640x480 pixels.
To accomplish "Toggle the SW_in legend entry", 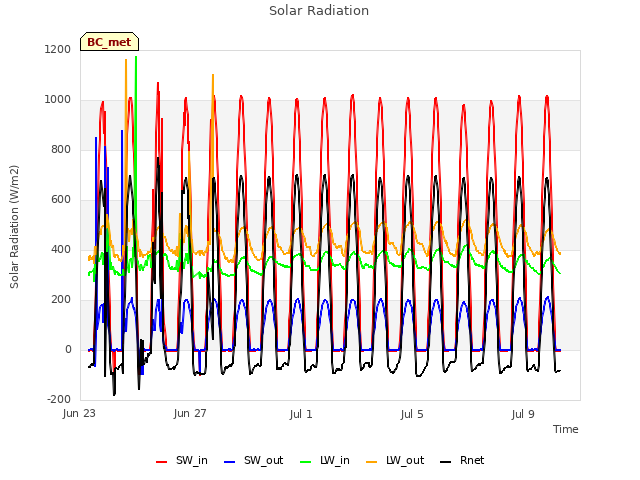I will click(182, 460).
